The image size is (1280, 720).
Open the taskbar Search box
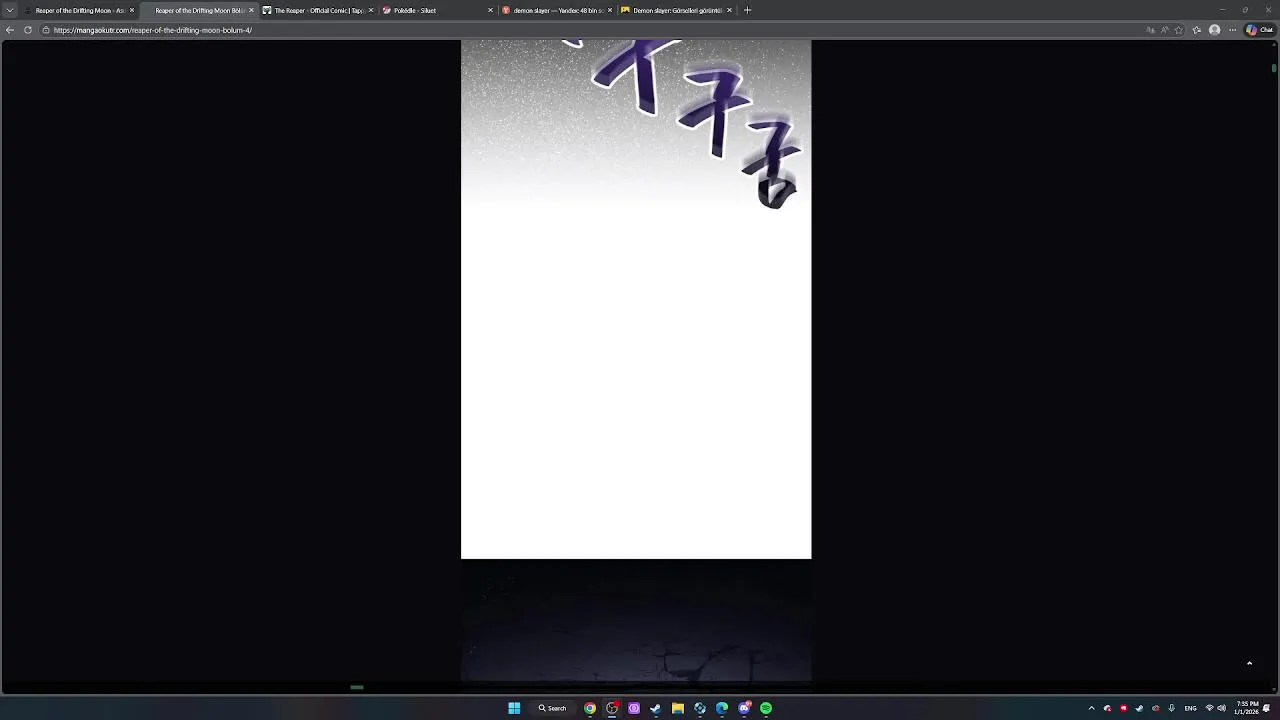(553, 708)
